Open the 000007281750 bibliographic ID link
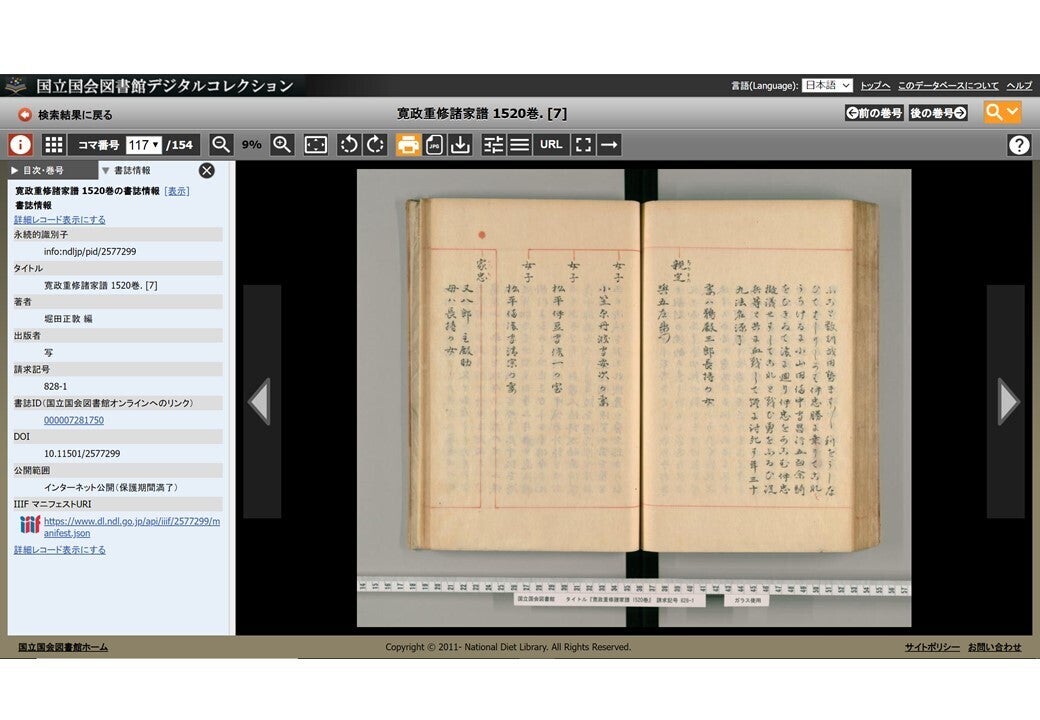Viewport: 1040px width, 720px height. pyautogui.click(x=74, y=420)
